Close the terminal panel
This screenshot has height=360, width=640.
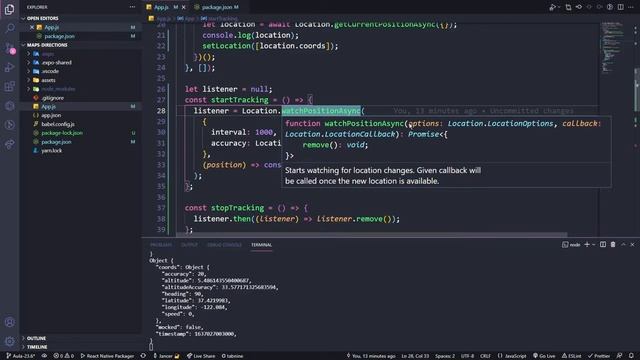click(x=632, y=244)
